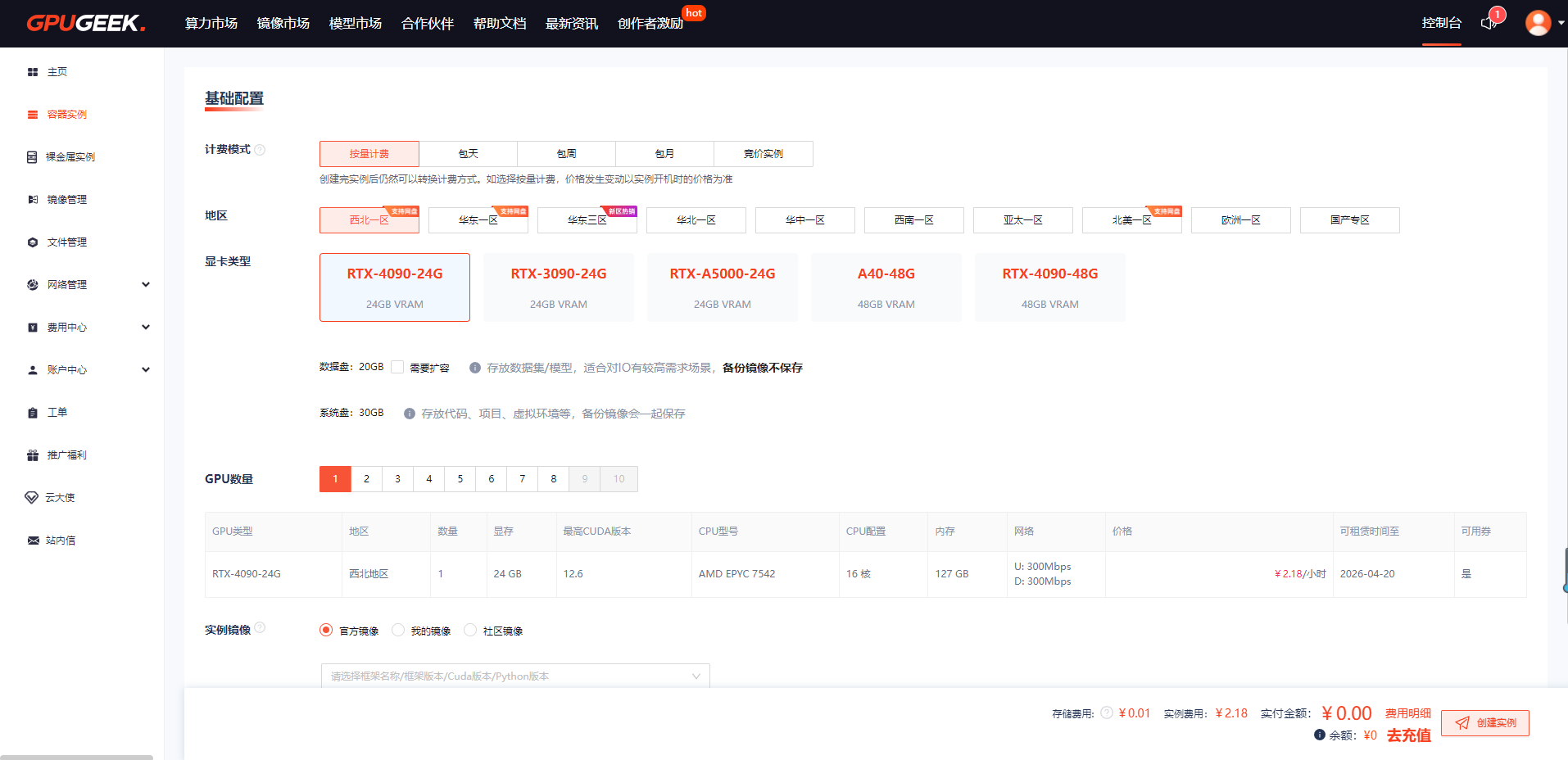Screen dimensions: 1568x760
Task: Switch to the 包月 billing tab
Action: (664, 153)
